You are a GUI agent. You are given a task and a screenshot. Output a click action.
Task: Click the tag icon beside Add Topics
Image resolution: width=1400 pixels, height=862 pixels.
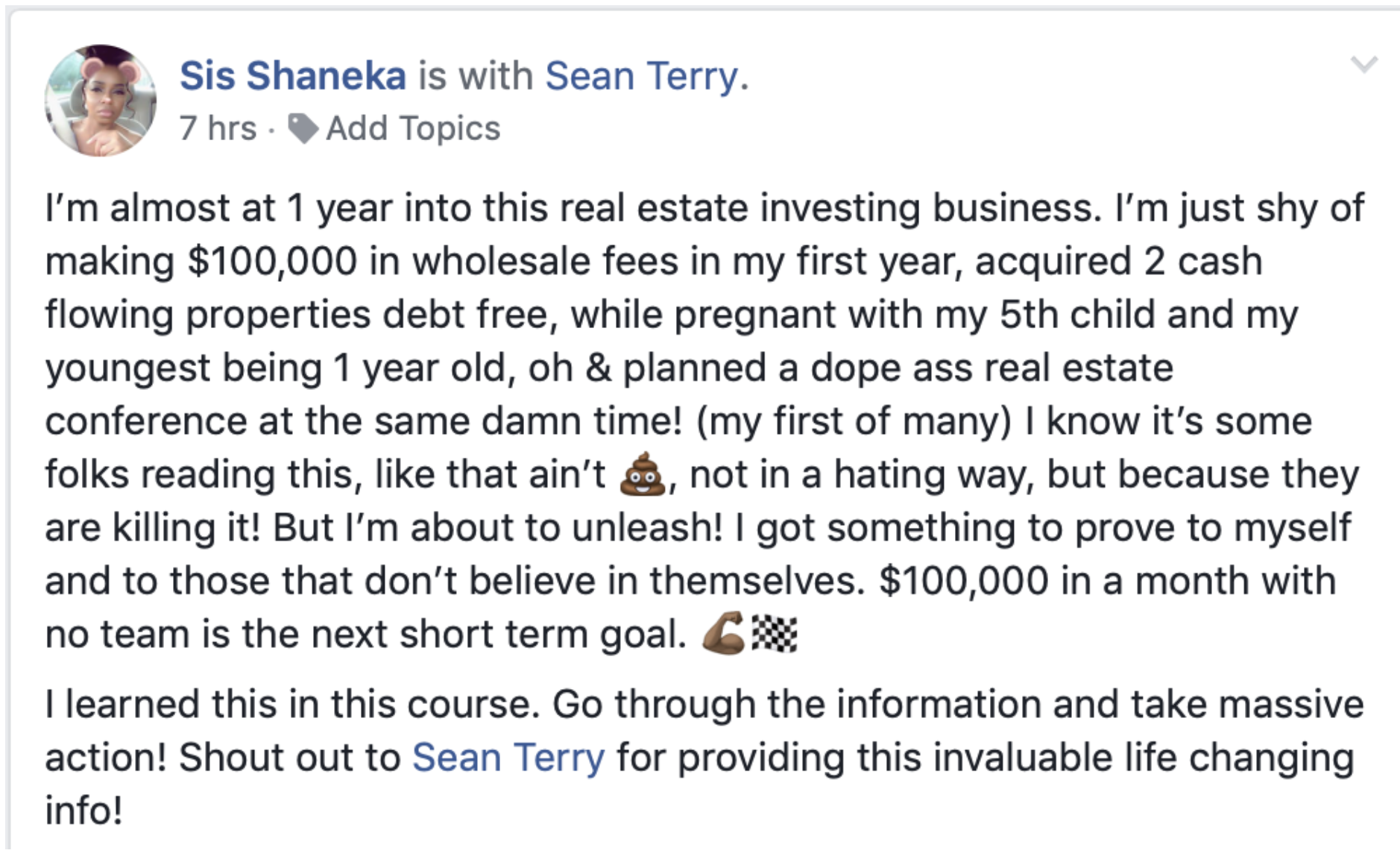(x=303, y=128)
